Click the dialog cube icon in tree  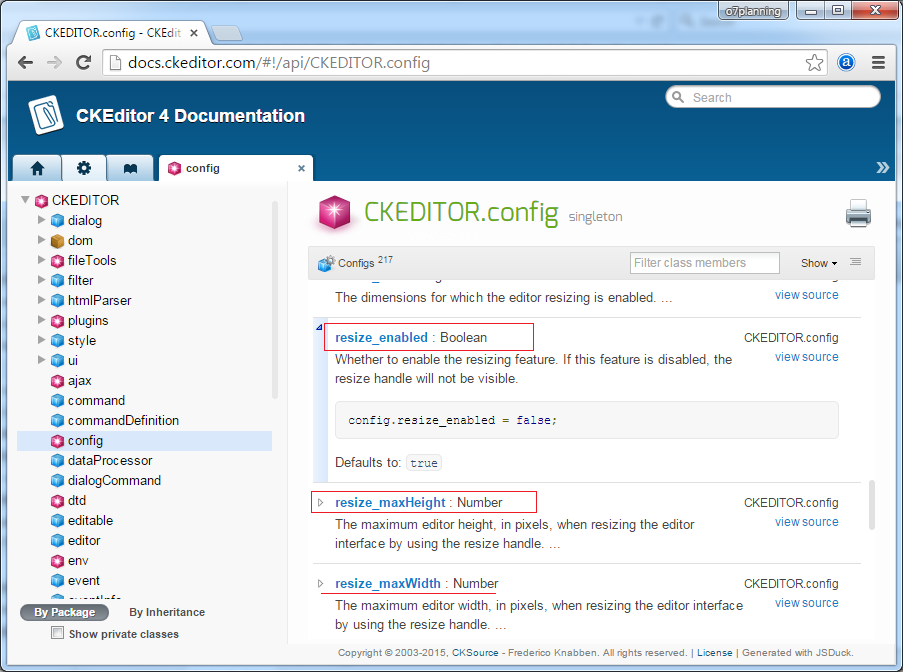pos(57,221)
